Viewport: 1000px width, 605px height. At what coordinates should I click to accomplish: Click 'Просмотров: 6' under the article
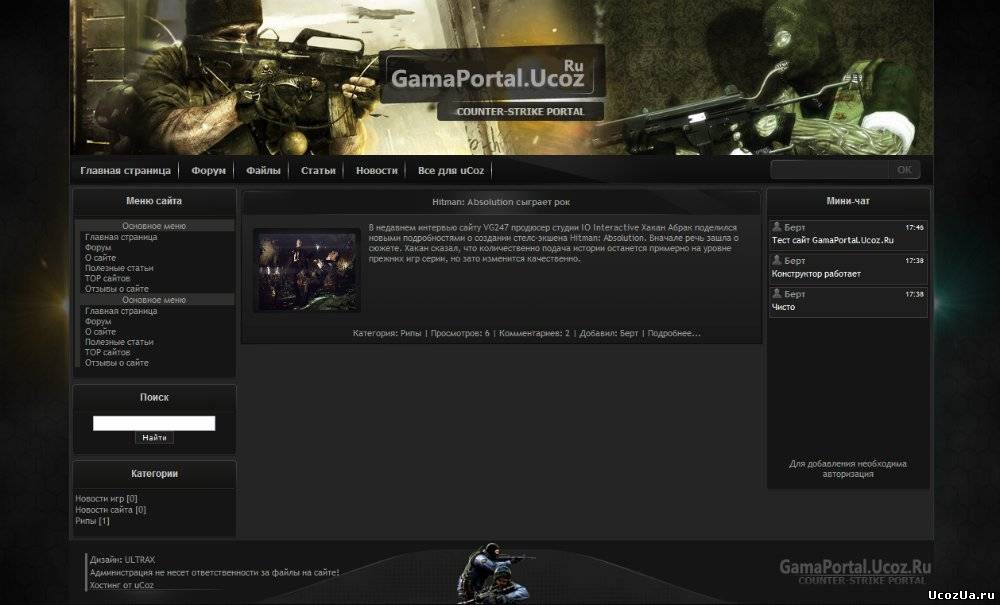460,333
